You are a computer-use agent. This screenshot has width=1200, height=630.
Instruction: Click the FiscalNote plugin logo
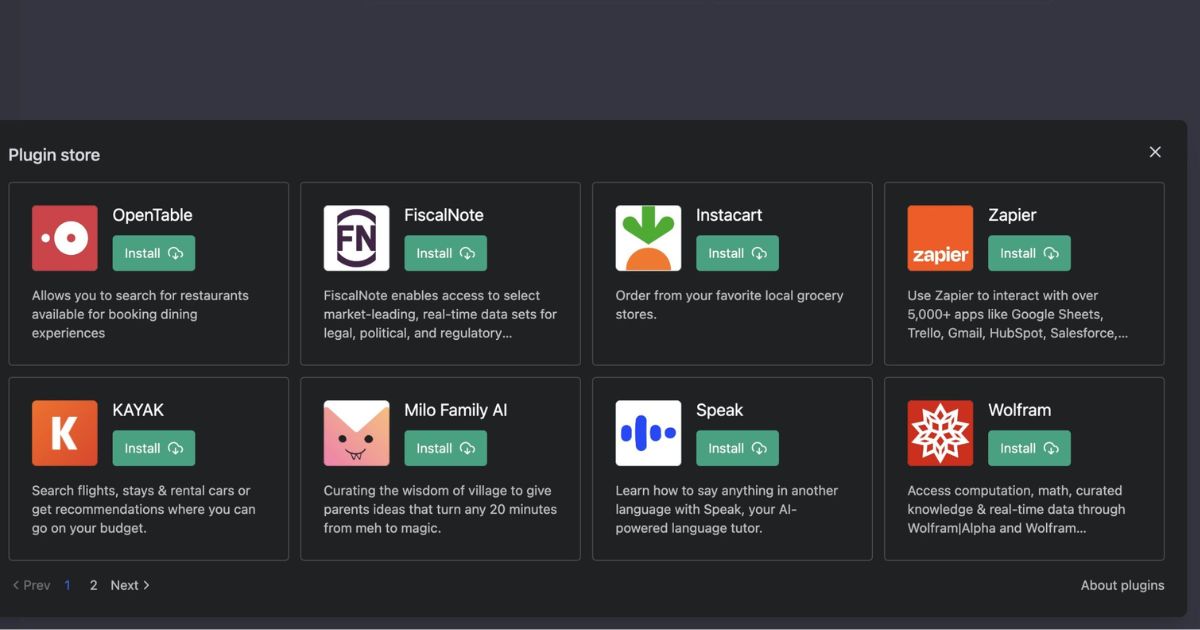pyautogui.click(x=356, y=237)
